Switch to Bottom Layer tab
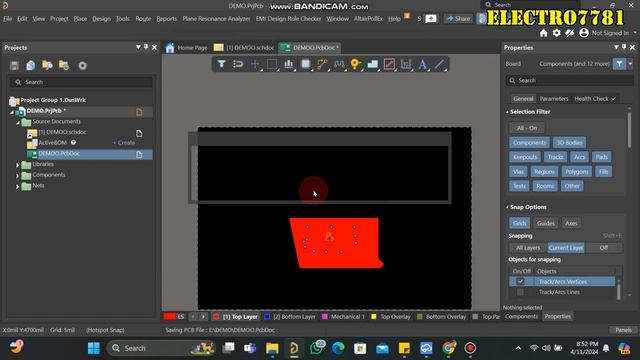Screen dimensions: 640x360 [x=290, y=317]
